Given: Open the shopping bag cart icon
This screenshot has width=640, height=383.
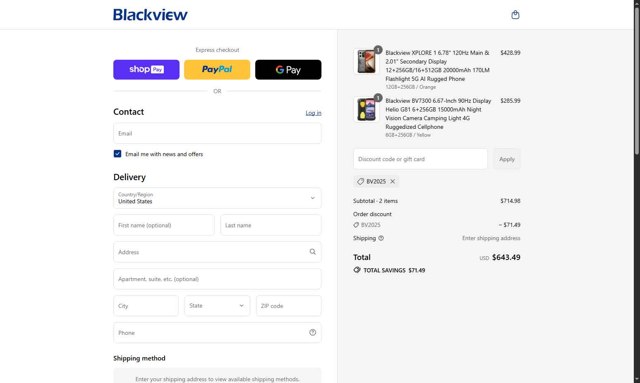Looking at the screenshot, I should (x=515, y=15).
